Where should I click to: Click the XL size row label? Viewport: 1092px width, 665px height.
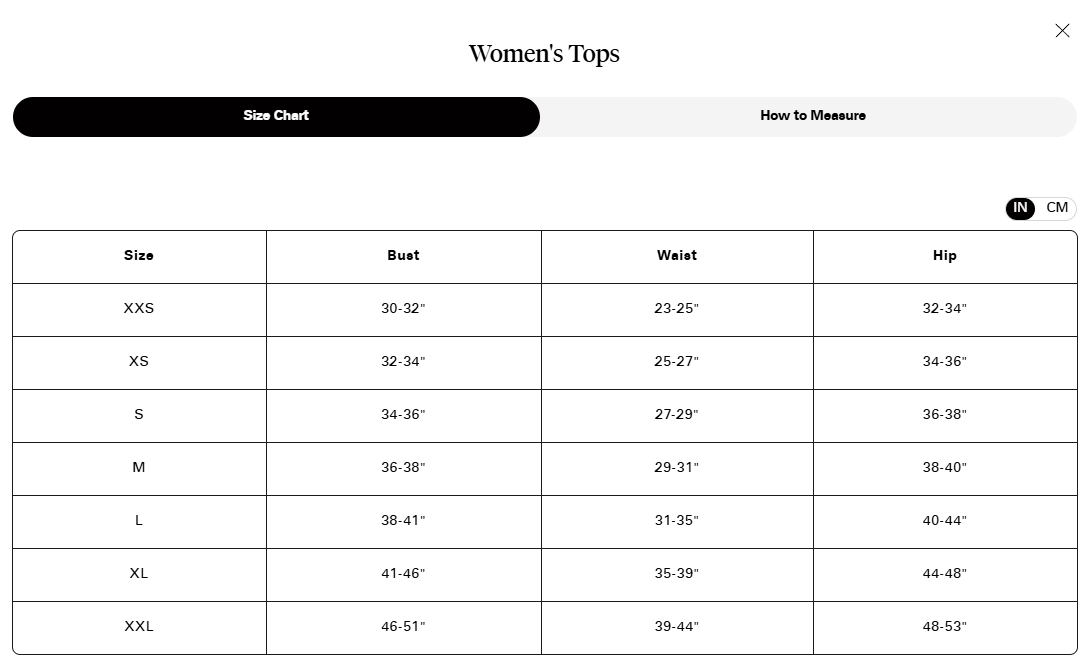coord(139,574)
